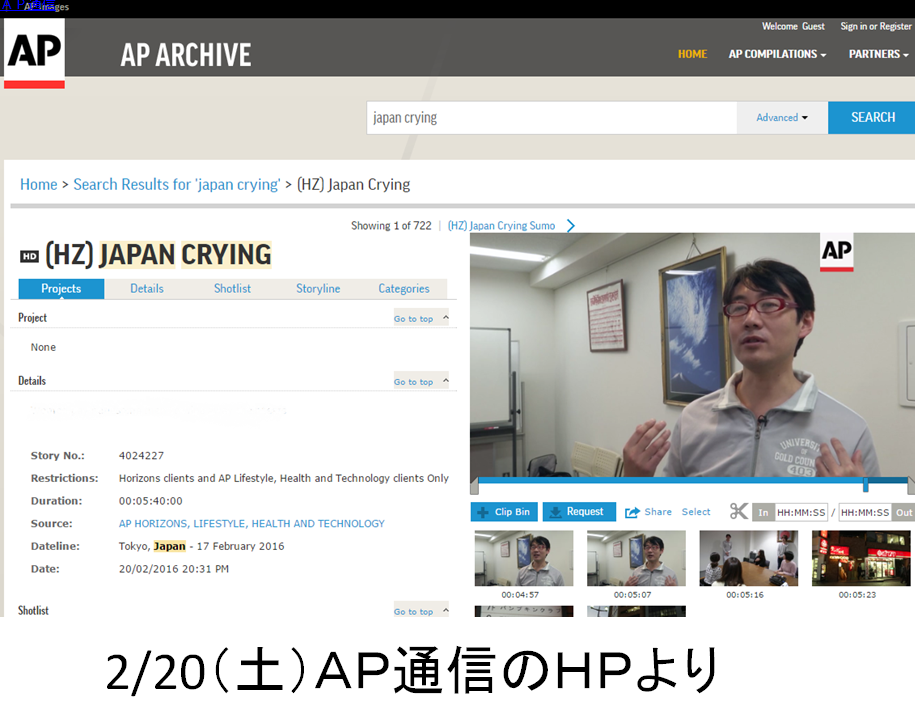Open (HZ) Japan Crying Sumo link
915x707 pixels.
501,226
